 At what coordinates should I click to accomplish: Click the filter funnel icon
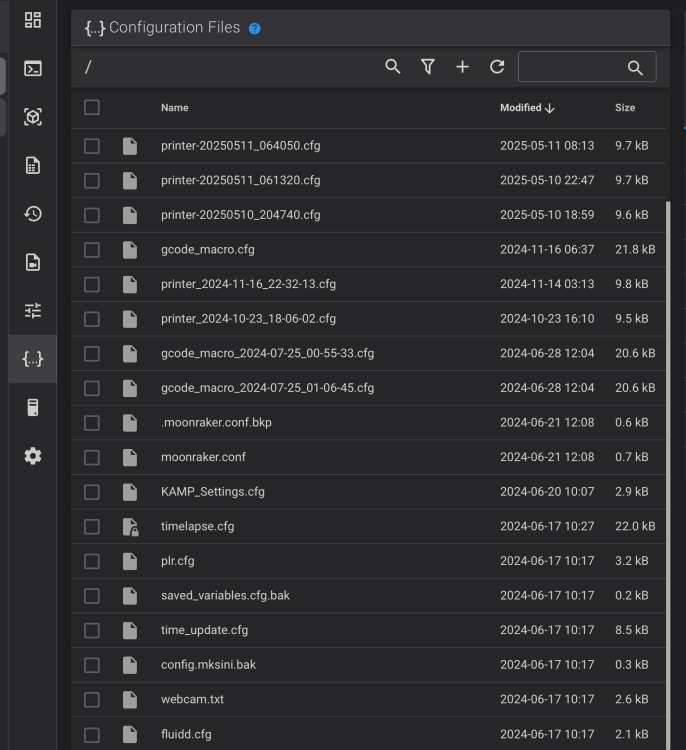(x=428, y=67)
